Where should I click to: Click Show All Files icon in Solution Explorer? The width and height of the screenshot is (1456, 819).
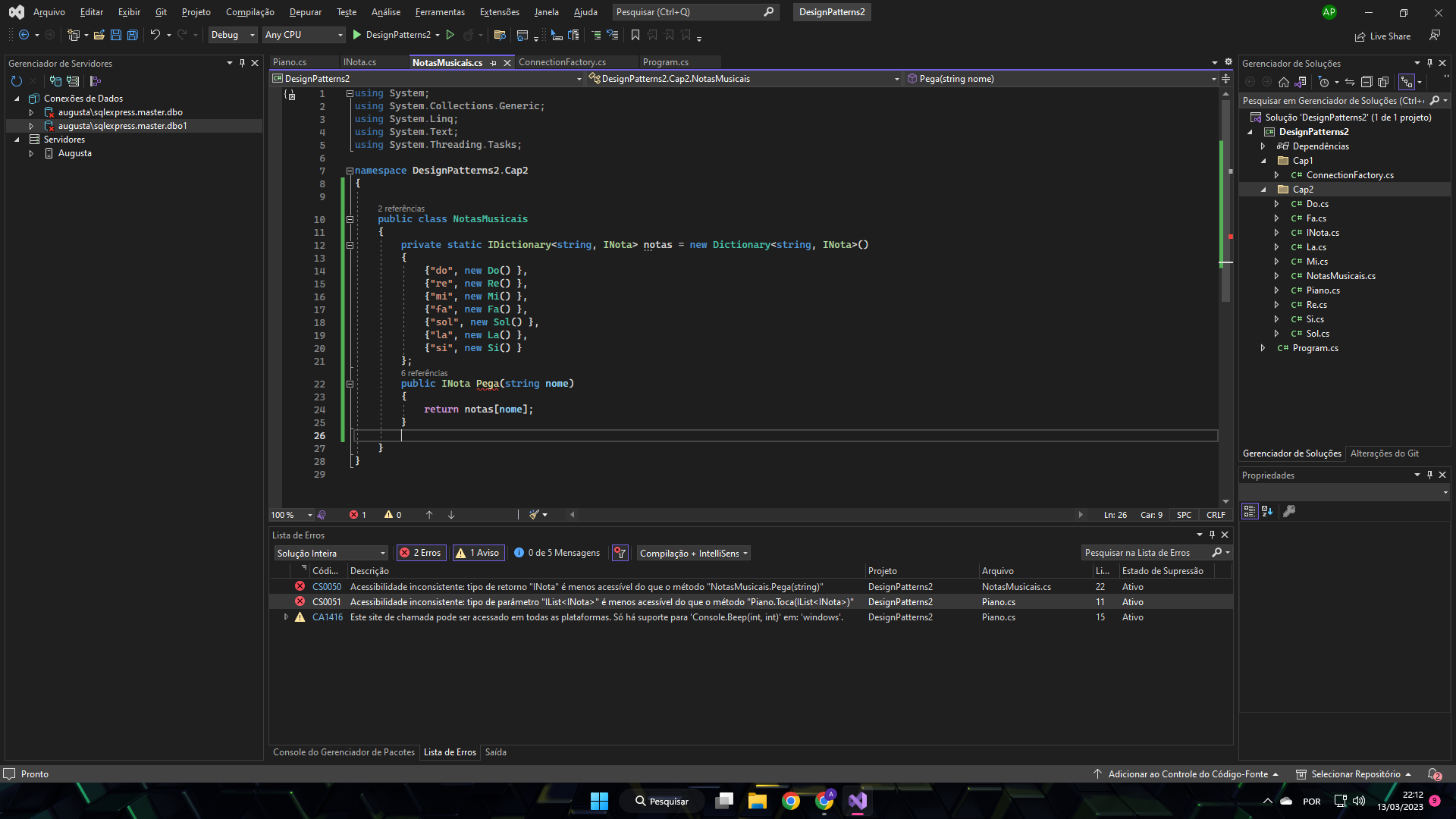click(1383, 82)
